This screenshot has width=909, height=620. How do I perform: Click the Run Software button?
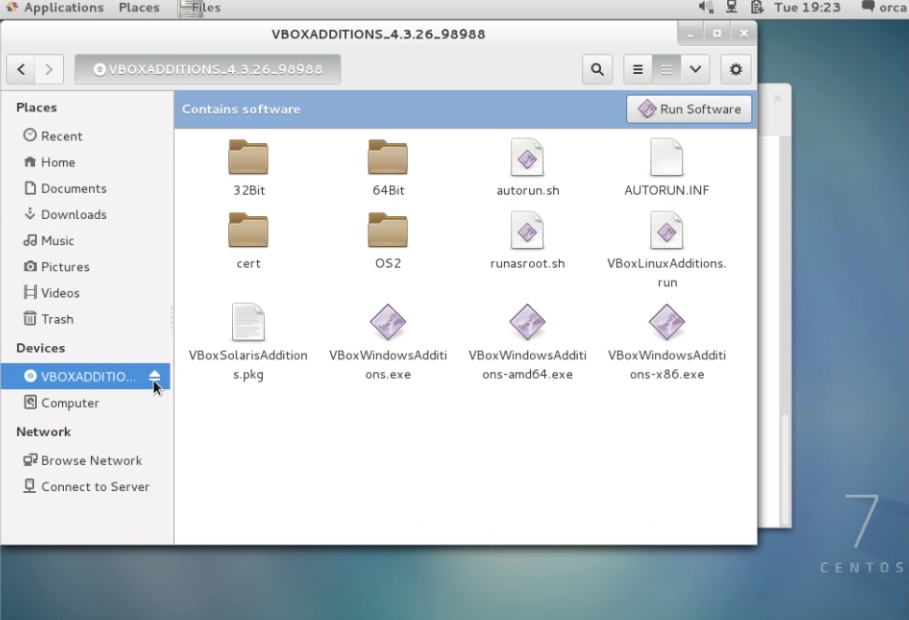click(689, 109)
